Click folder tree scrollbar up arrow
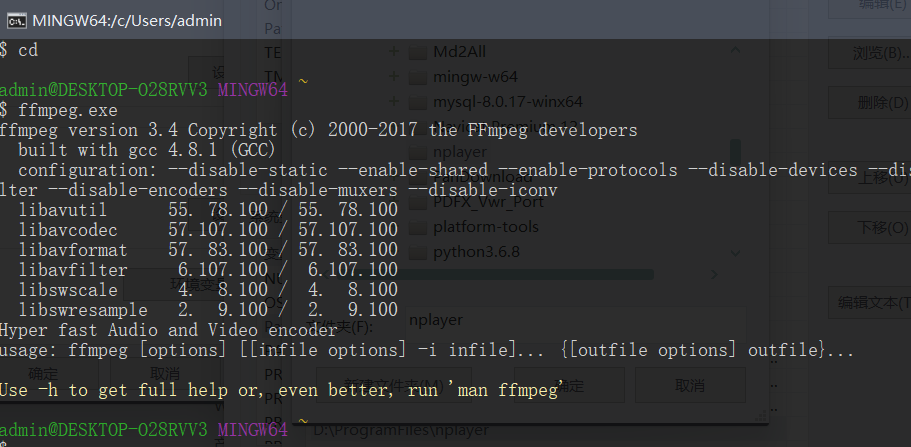This screenshot has height=447, width=911. tap(735, 51)
